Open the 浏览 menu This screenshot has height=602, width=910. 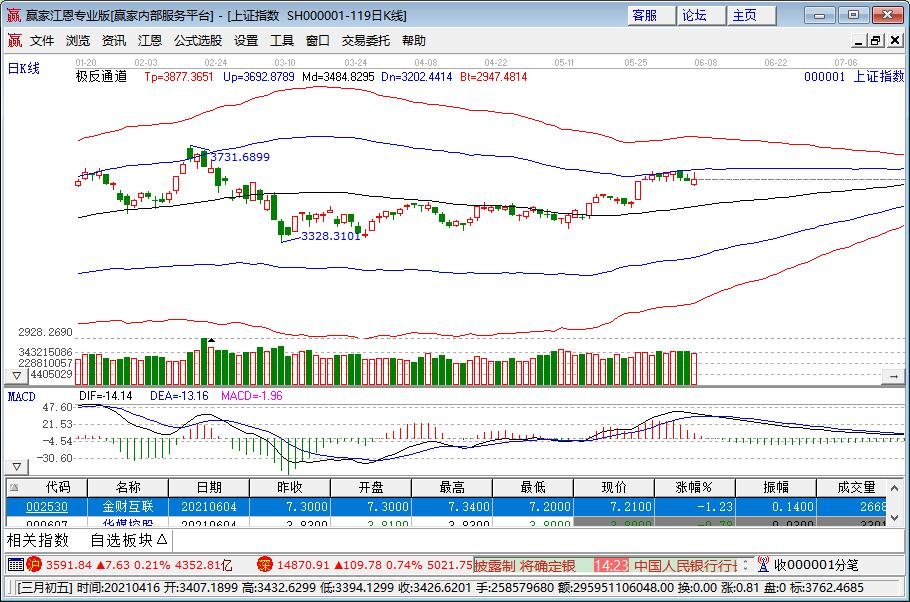click(78, 41)
